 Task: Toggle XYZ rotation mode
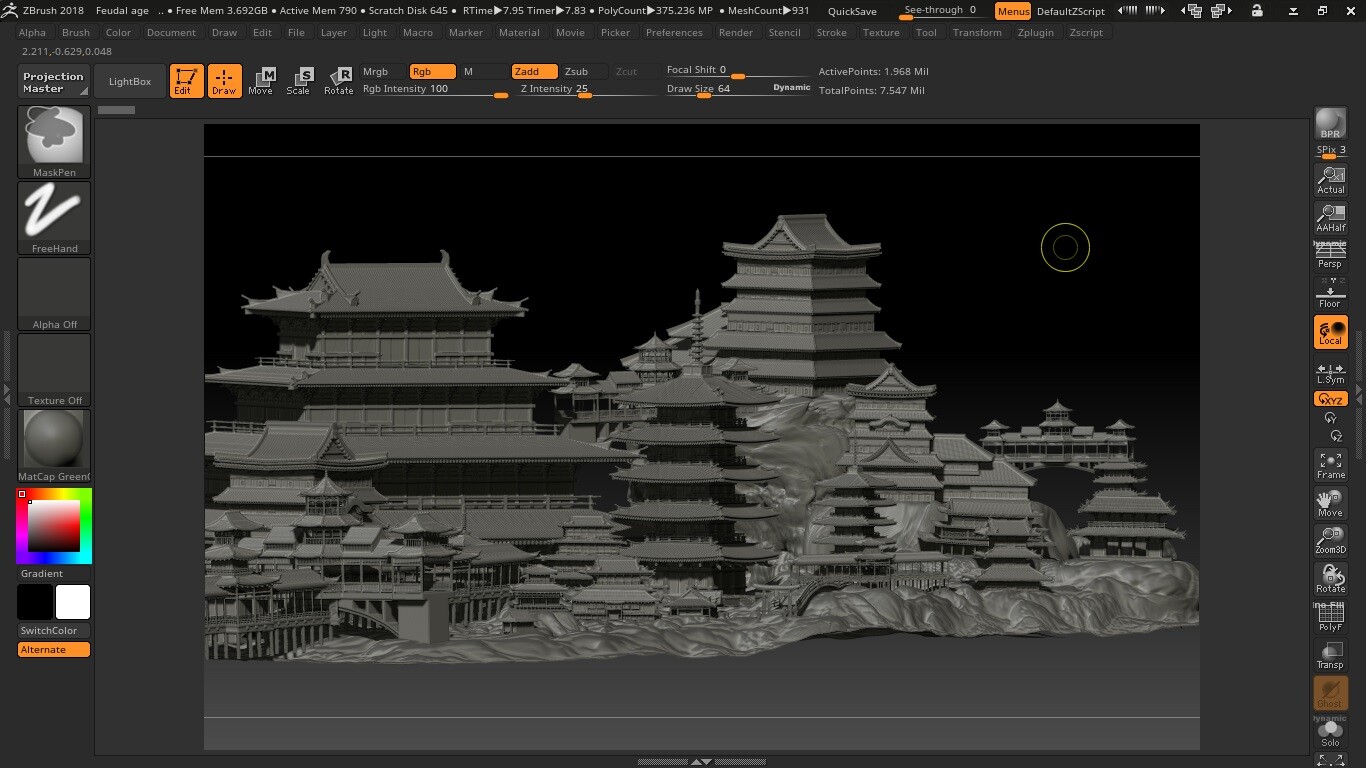(x=1330, y=399)
